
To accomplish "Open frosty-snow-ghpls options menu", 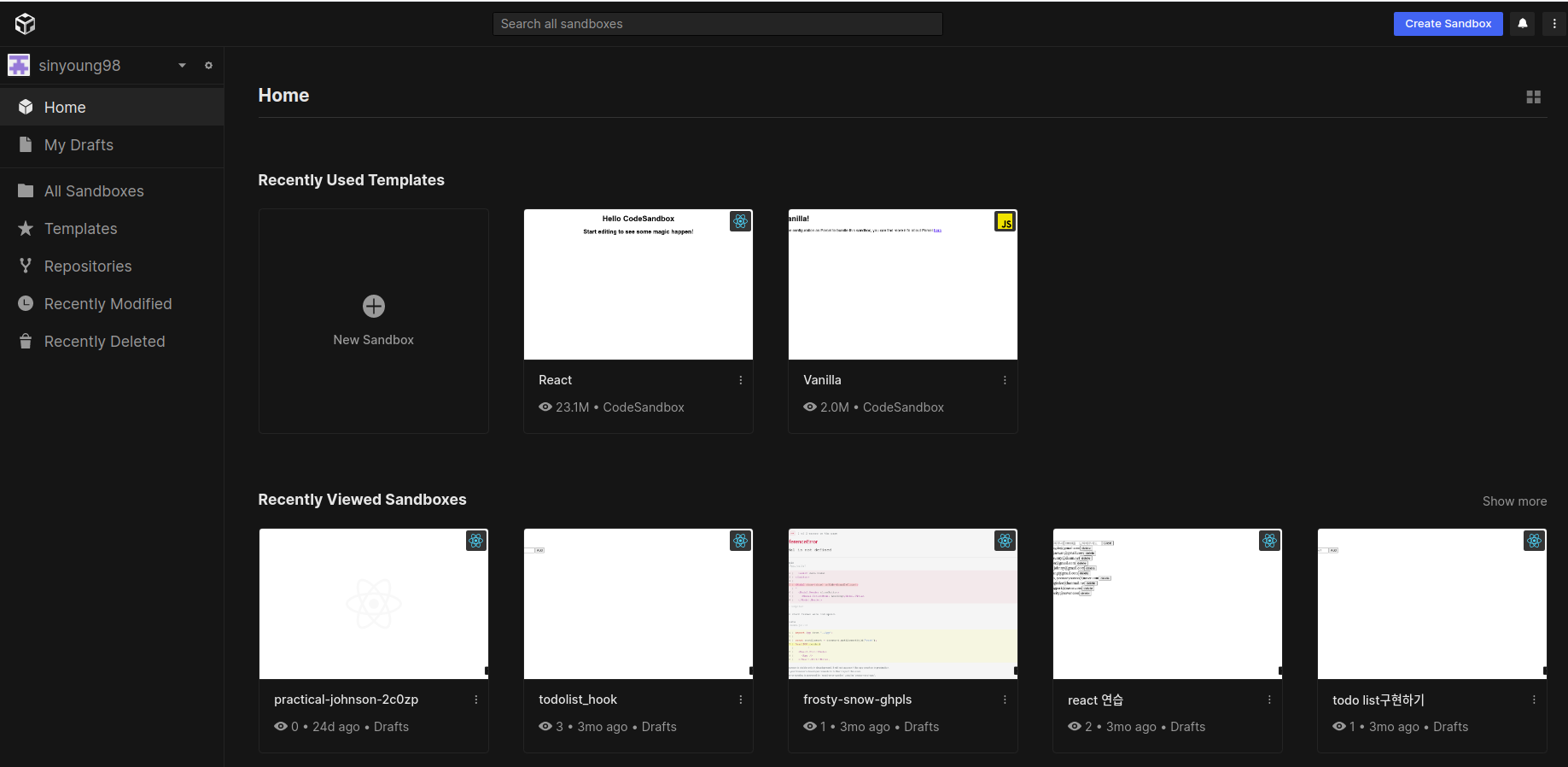I will point(1005,700).
